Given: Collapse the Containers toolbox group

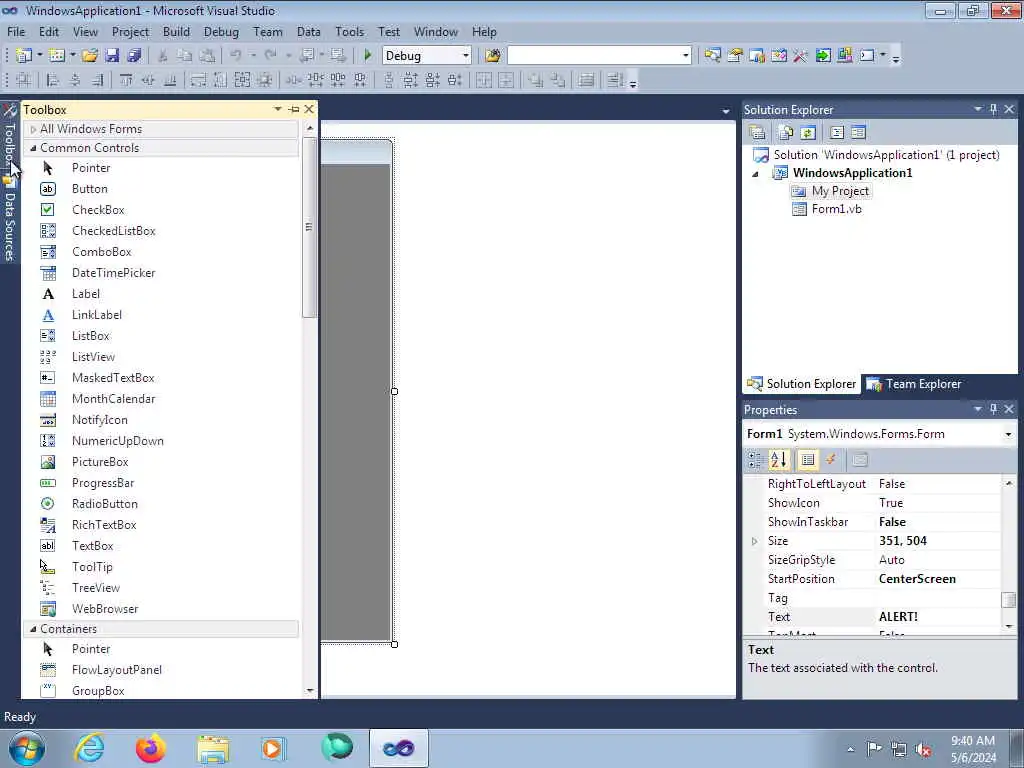Looking at the screenshot, I should 33,629.
